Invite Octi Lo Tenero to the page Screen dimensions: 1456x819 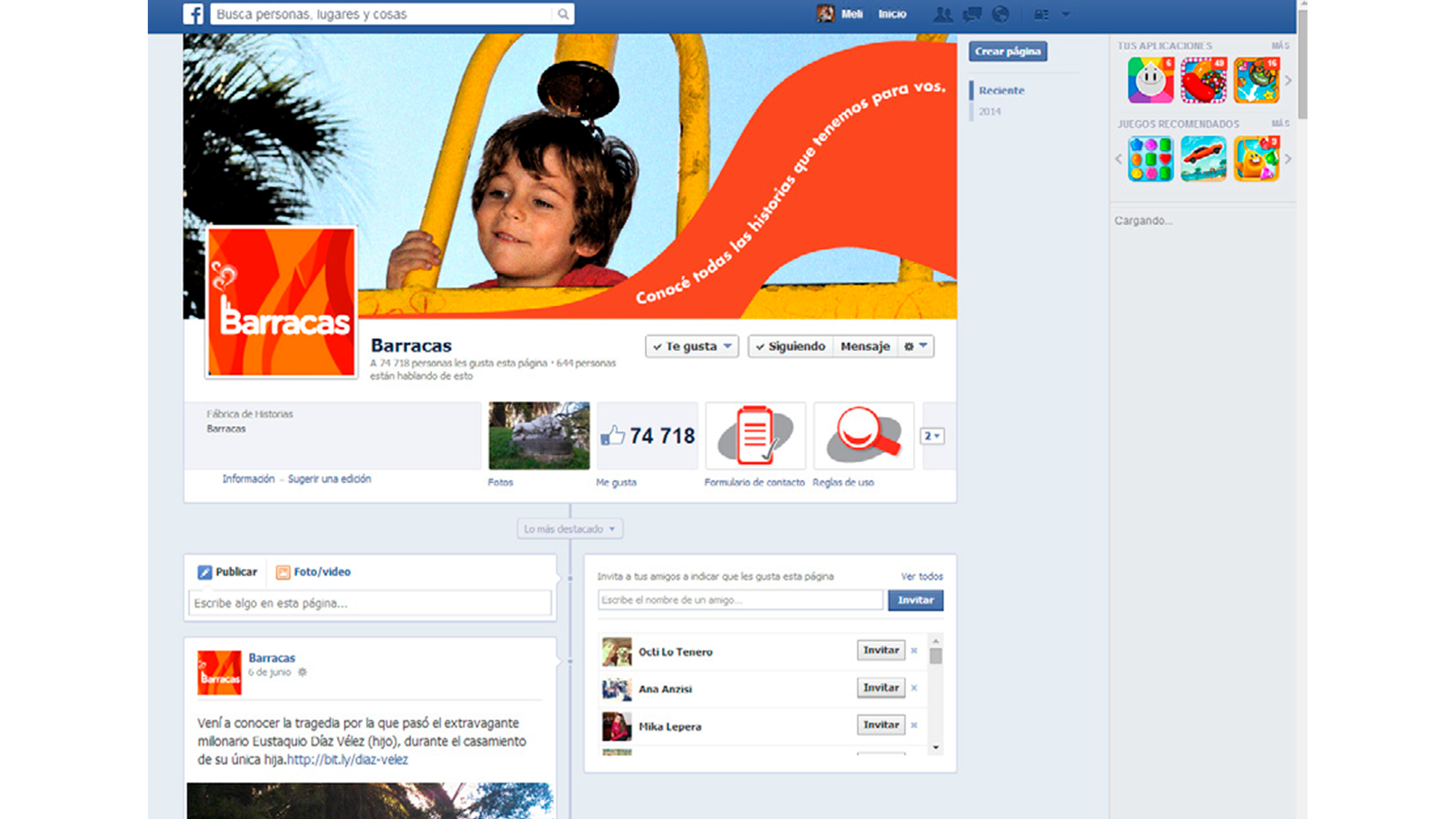(x=881, y=650)
